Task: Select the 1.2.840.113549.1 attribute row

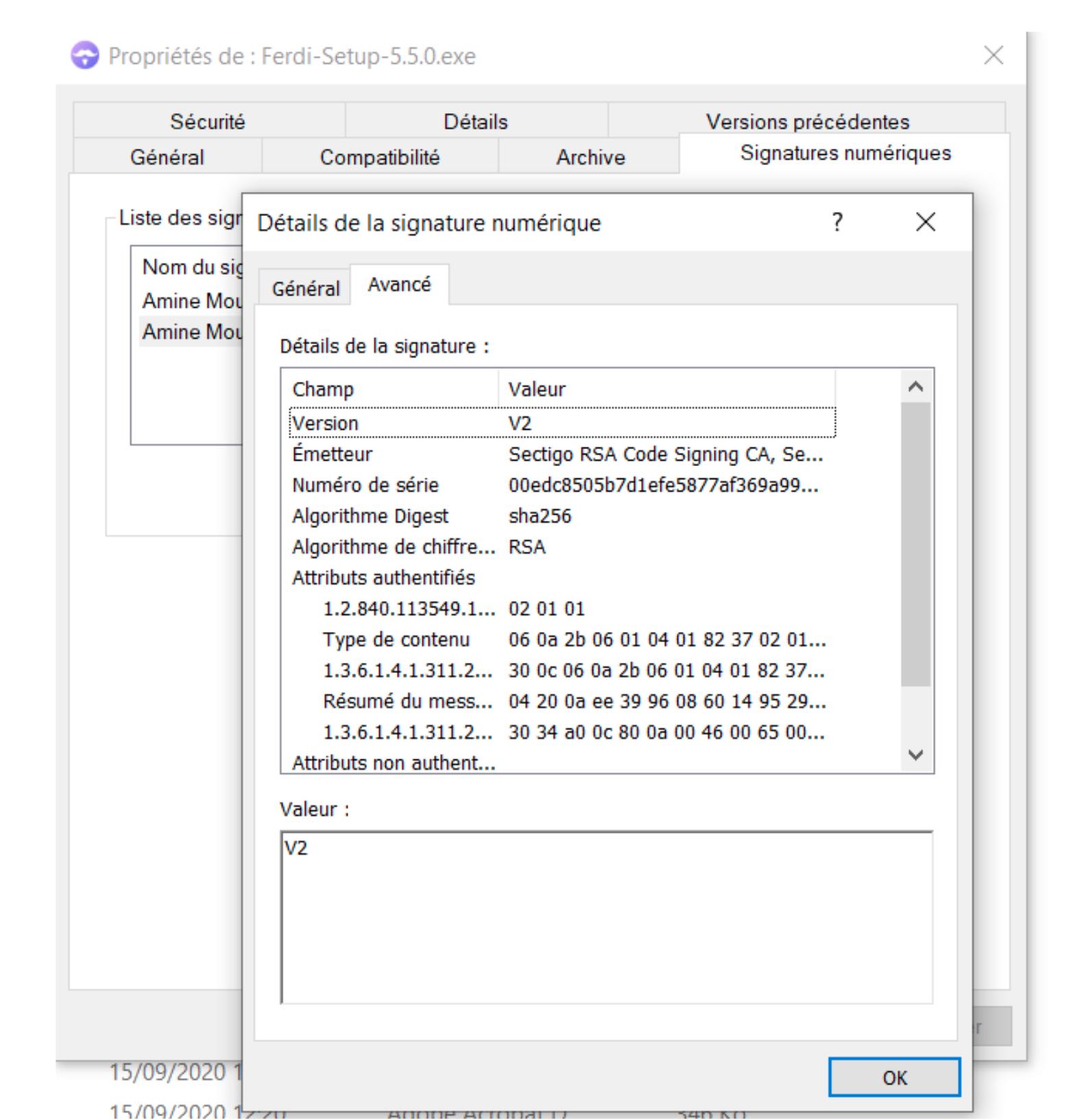Action: click(x=562, y=609)
